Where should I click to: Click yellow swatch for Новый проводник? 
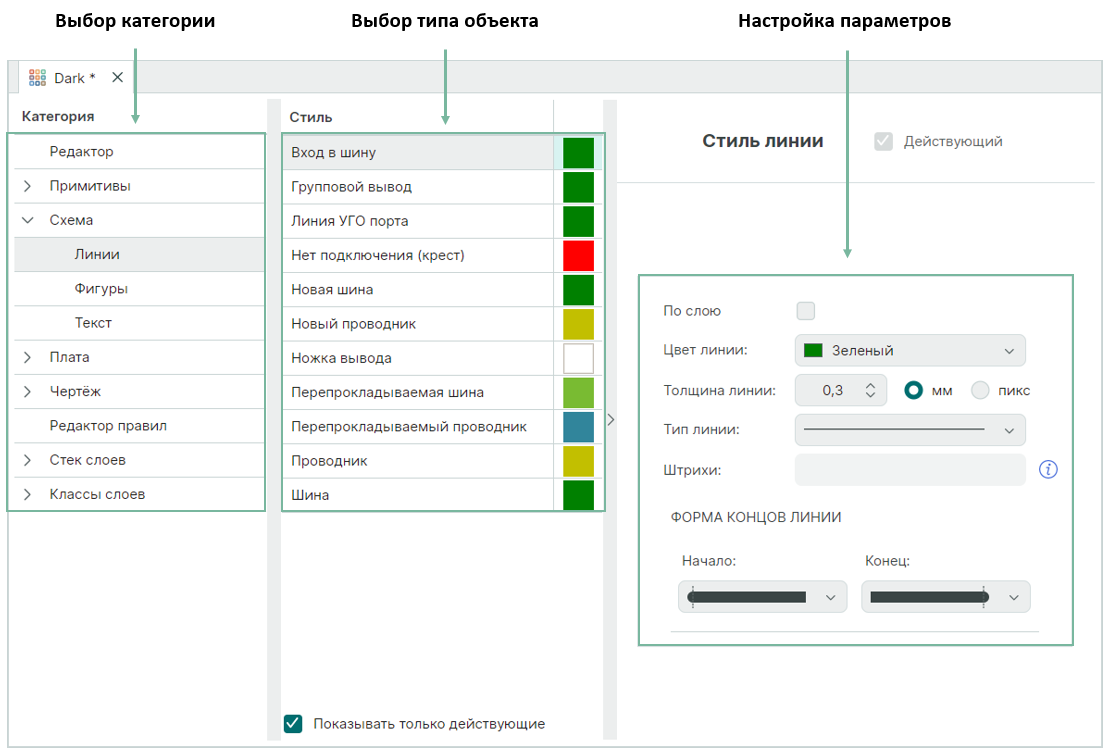tap(578, 324)
